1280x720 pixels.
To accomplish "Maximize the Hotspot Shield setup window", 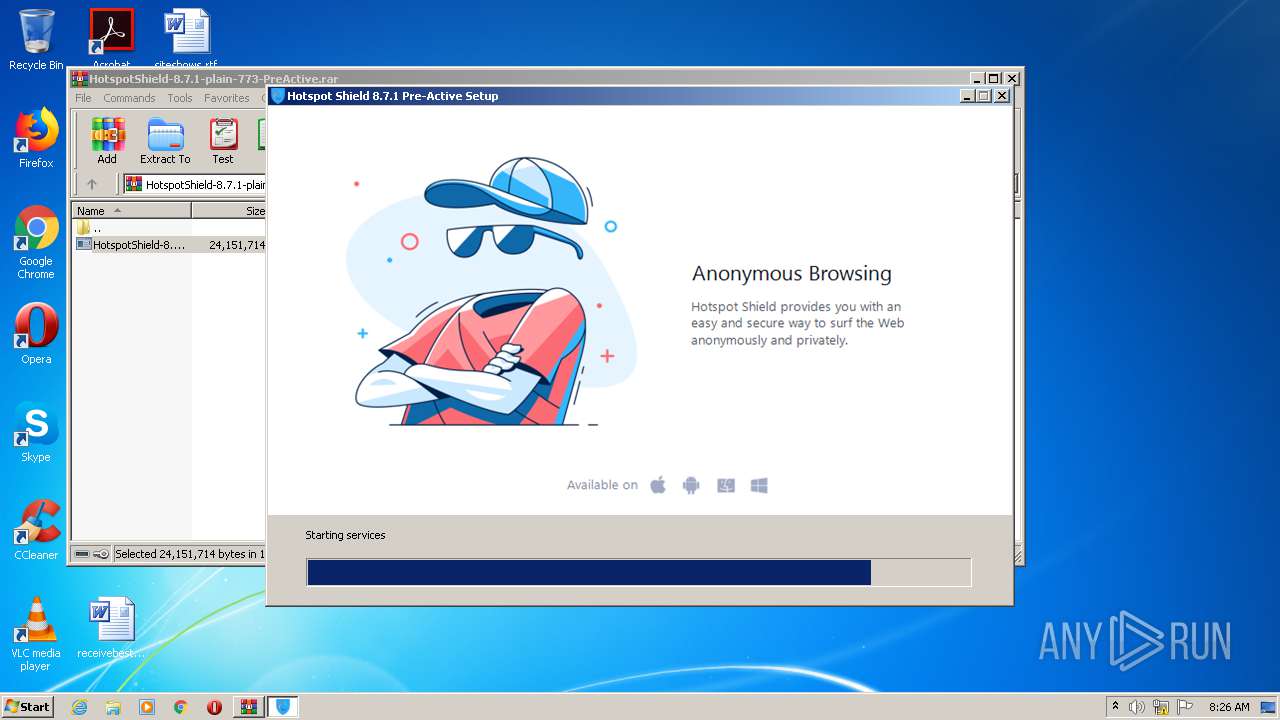I will pyautogui.click(x=983, y=96).
